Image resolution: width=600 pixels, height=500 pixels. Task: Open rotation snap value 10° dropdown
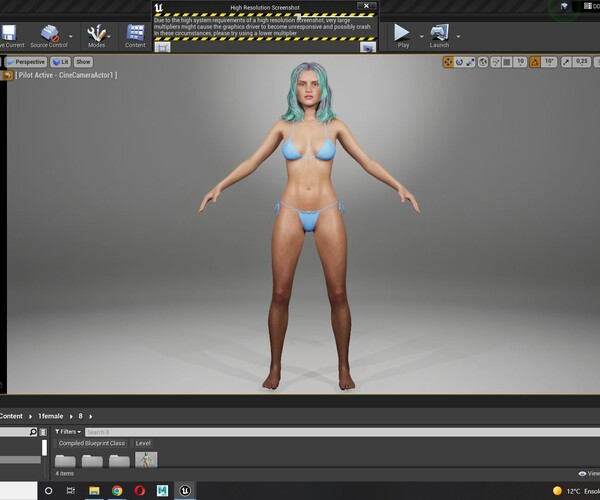[x=549, y=62]
